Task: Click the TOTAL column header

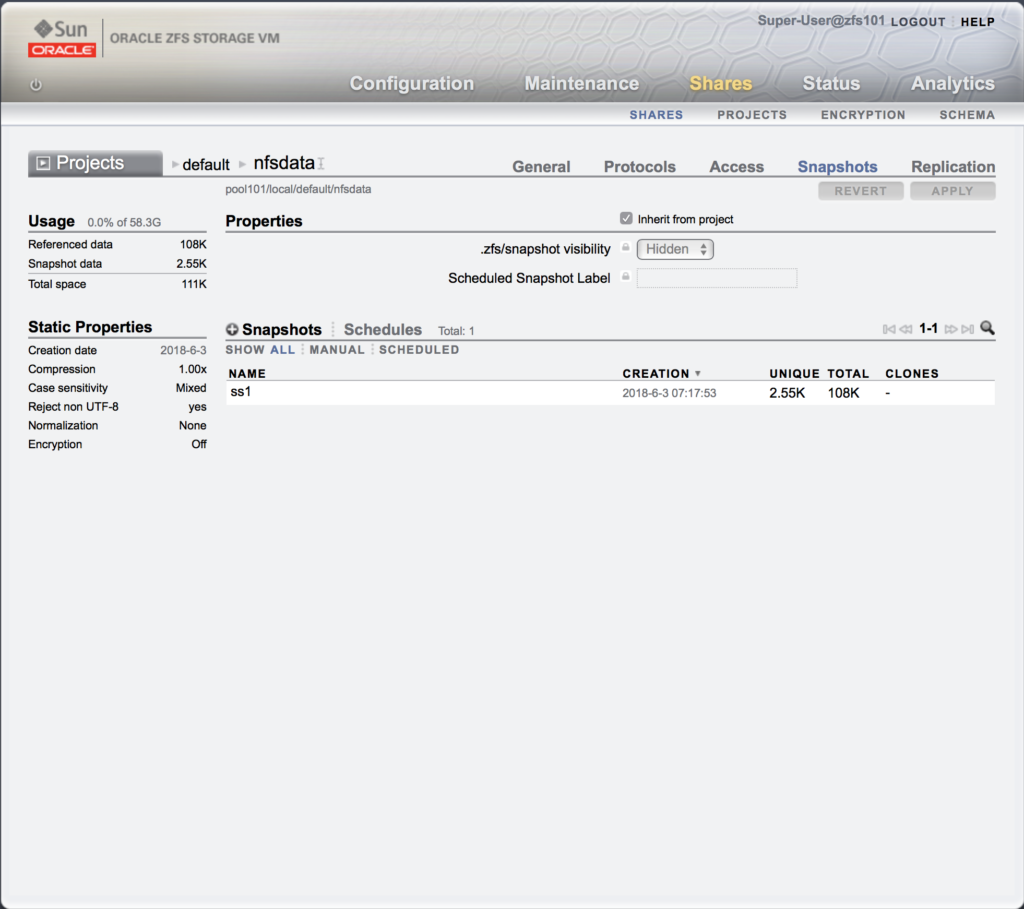Action: [x=848, y=374]
